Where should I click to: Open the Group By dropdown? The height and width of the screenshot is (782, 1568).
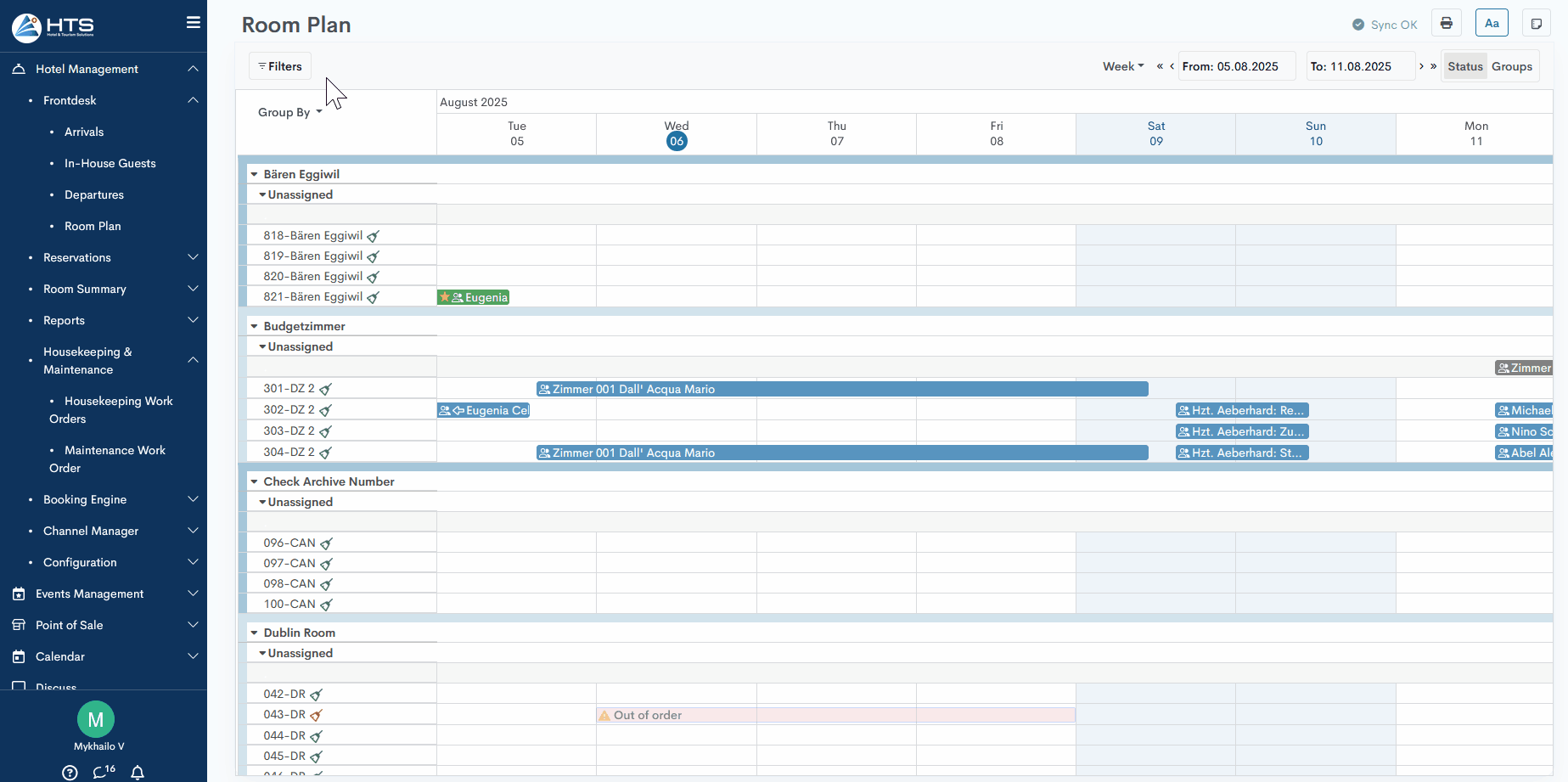289,112
